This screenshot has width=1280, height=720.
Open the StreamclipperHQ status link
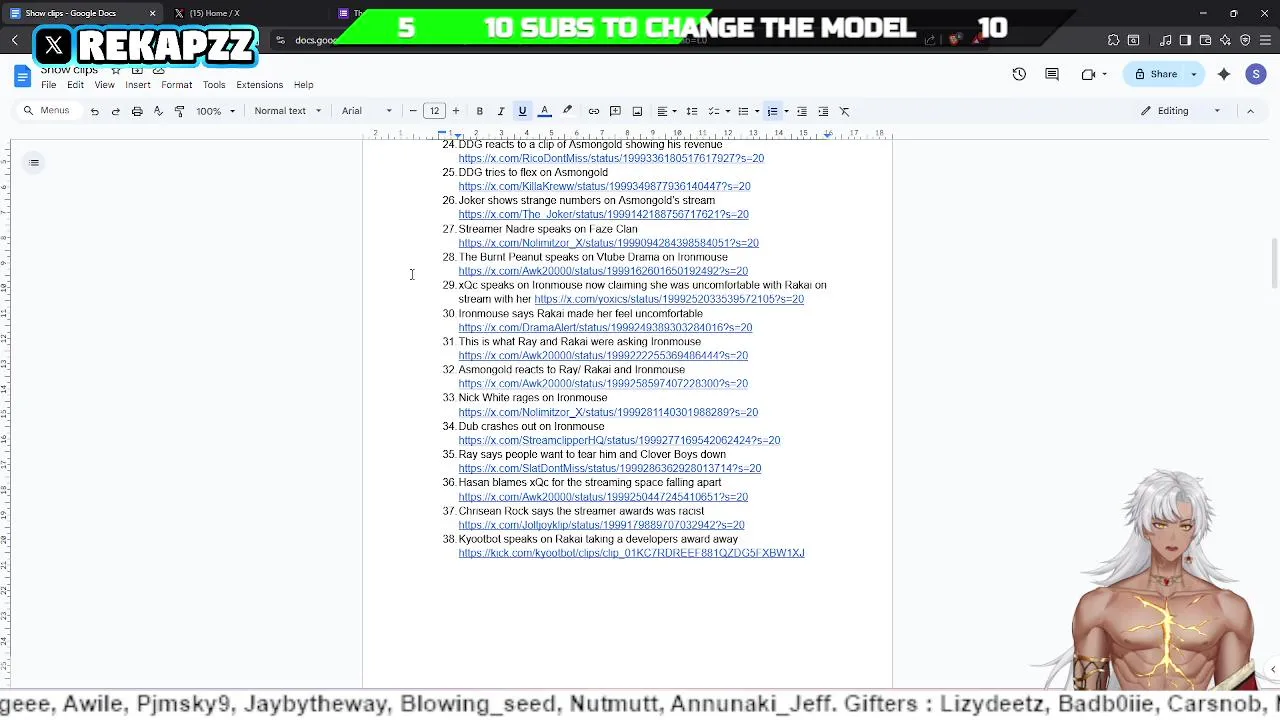(x=619, y=440)
